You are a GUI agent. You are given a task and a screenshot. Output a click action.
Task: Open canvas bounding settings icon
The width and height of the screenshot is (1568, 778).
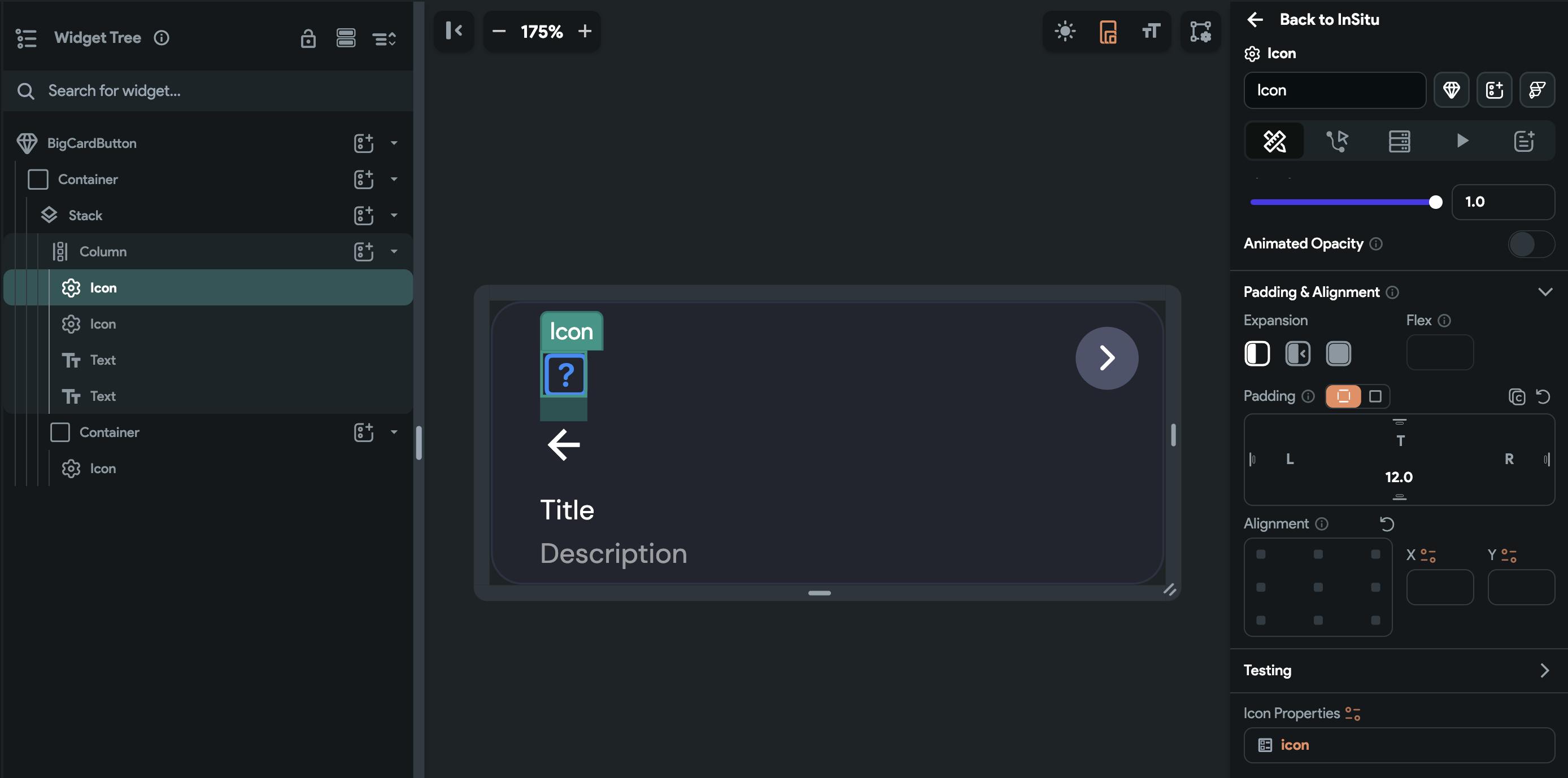point(1200,32)
